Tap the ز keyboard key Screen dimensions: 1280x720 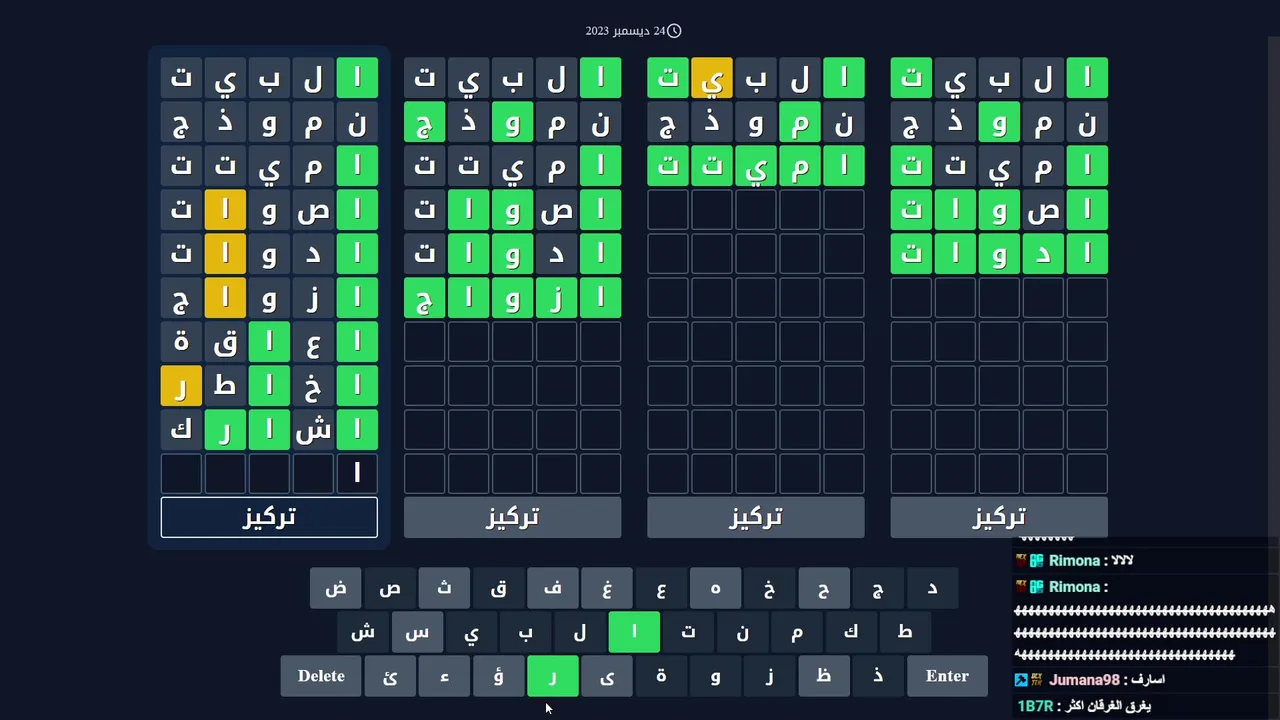(x=769, y=676)
